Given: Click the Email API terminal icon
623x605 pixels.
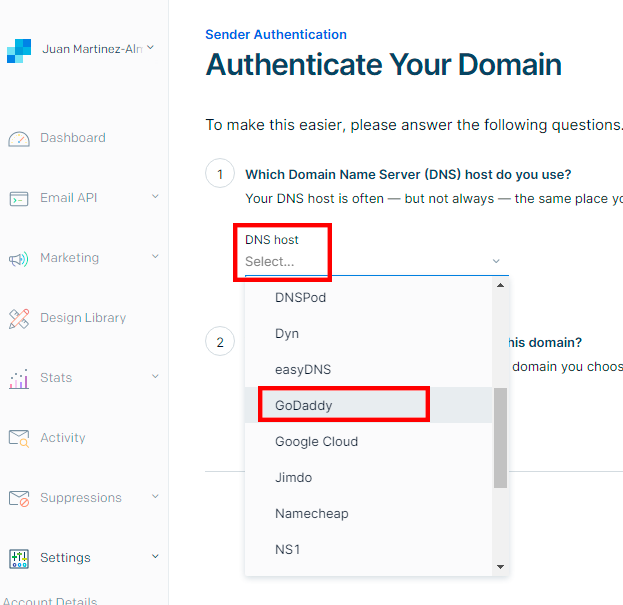Looking at the screenshot, I should 19,199.
